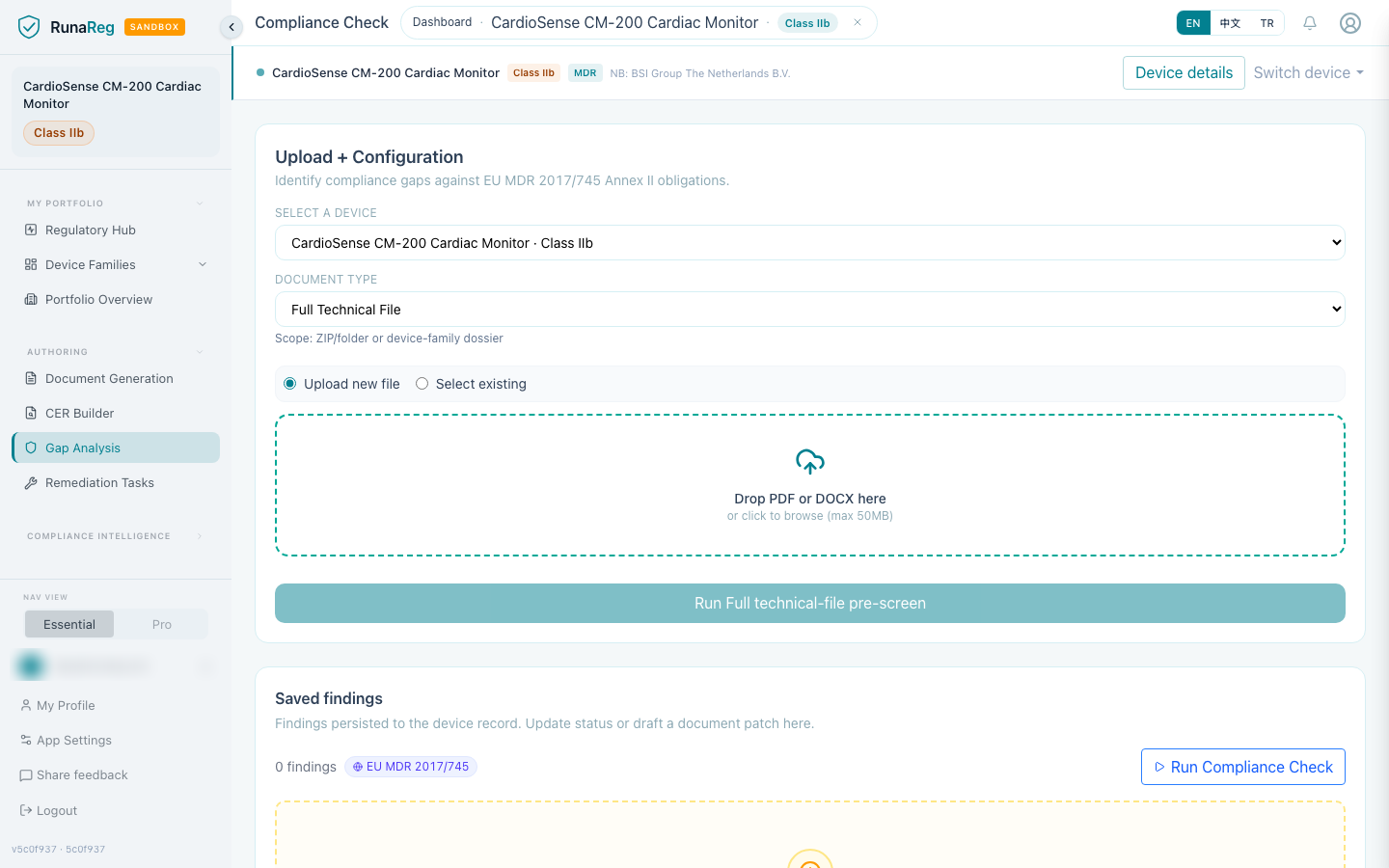Follow the Dashboard breadcrumb link
The height and width of the screenshot is (868, 1389).
pos(442,22)
